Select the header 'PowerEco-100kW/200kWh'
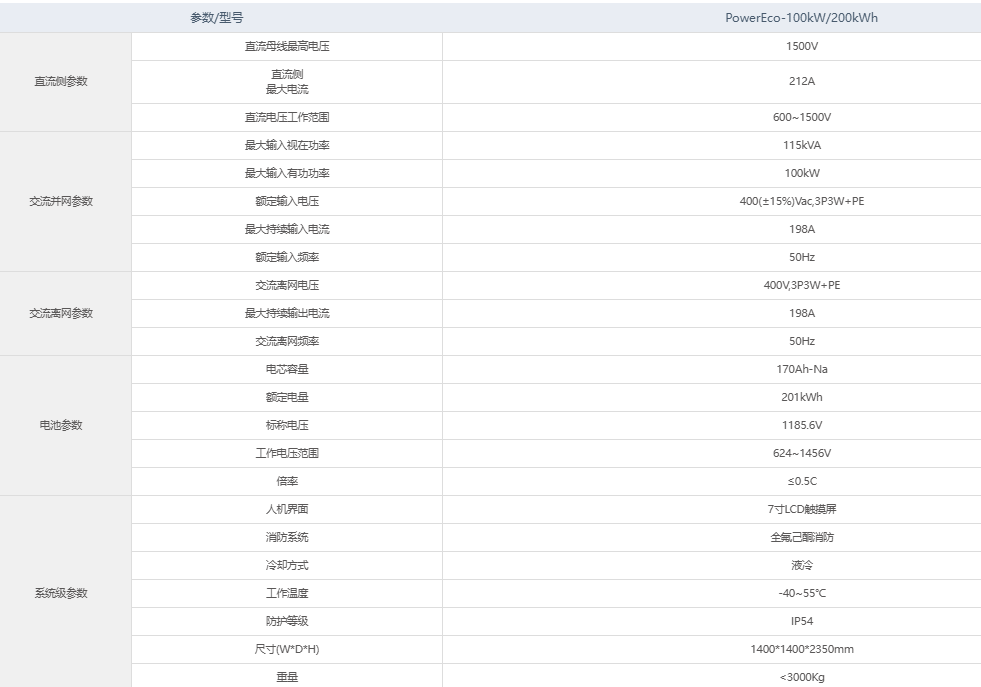Viewport: 981px width, 687px height. (x=801, y=18)
